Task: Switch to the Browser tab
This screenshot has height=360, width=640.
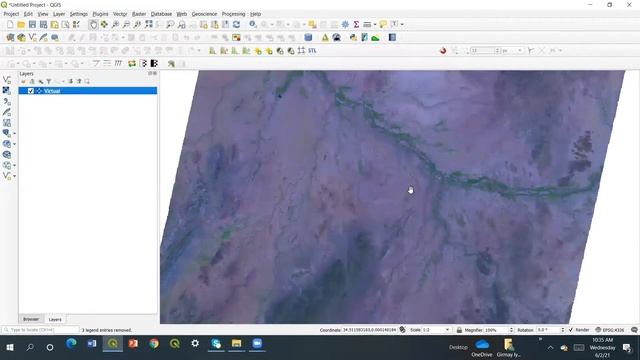Action: [31, 319]
